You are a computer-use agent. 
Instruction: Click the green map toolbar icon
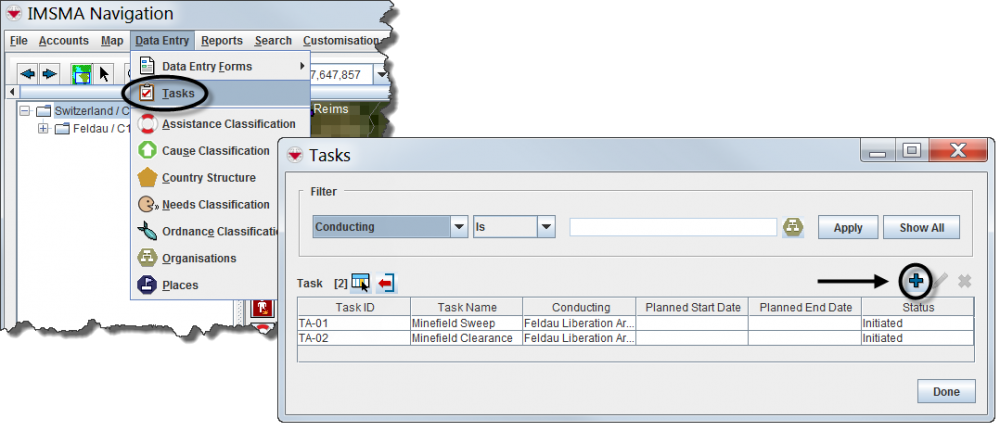coord(81,74)
